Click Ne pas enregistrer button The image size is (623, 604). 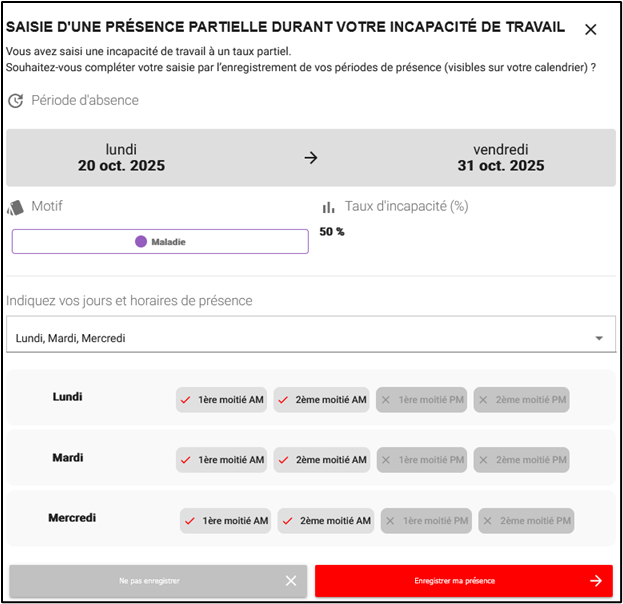(x=158, y=581)
